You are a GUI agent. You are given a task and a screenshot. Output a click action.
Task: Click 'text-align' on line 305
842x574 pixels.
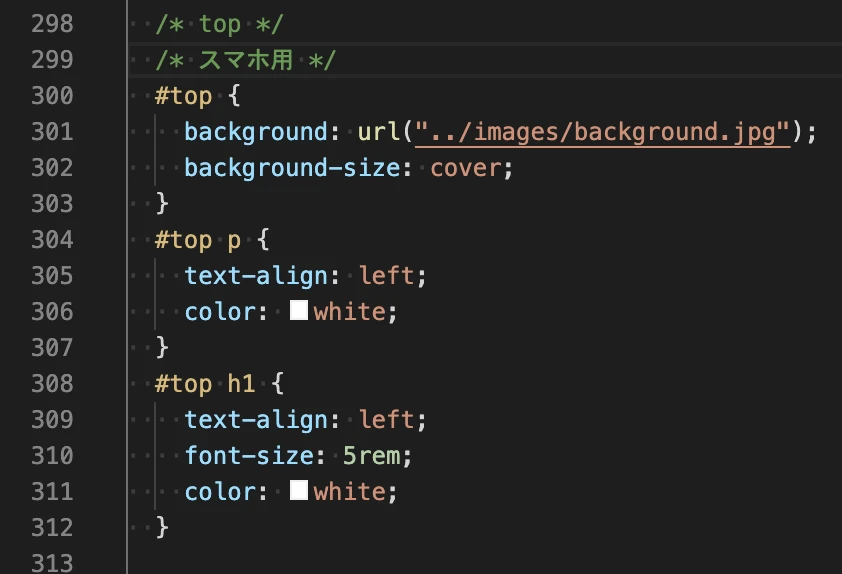click(x=256, y=276)
